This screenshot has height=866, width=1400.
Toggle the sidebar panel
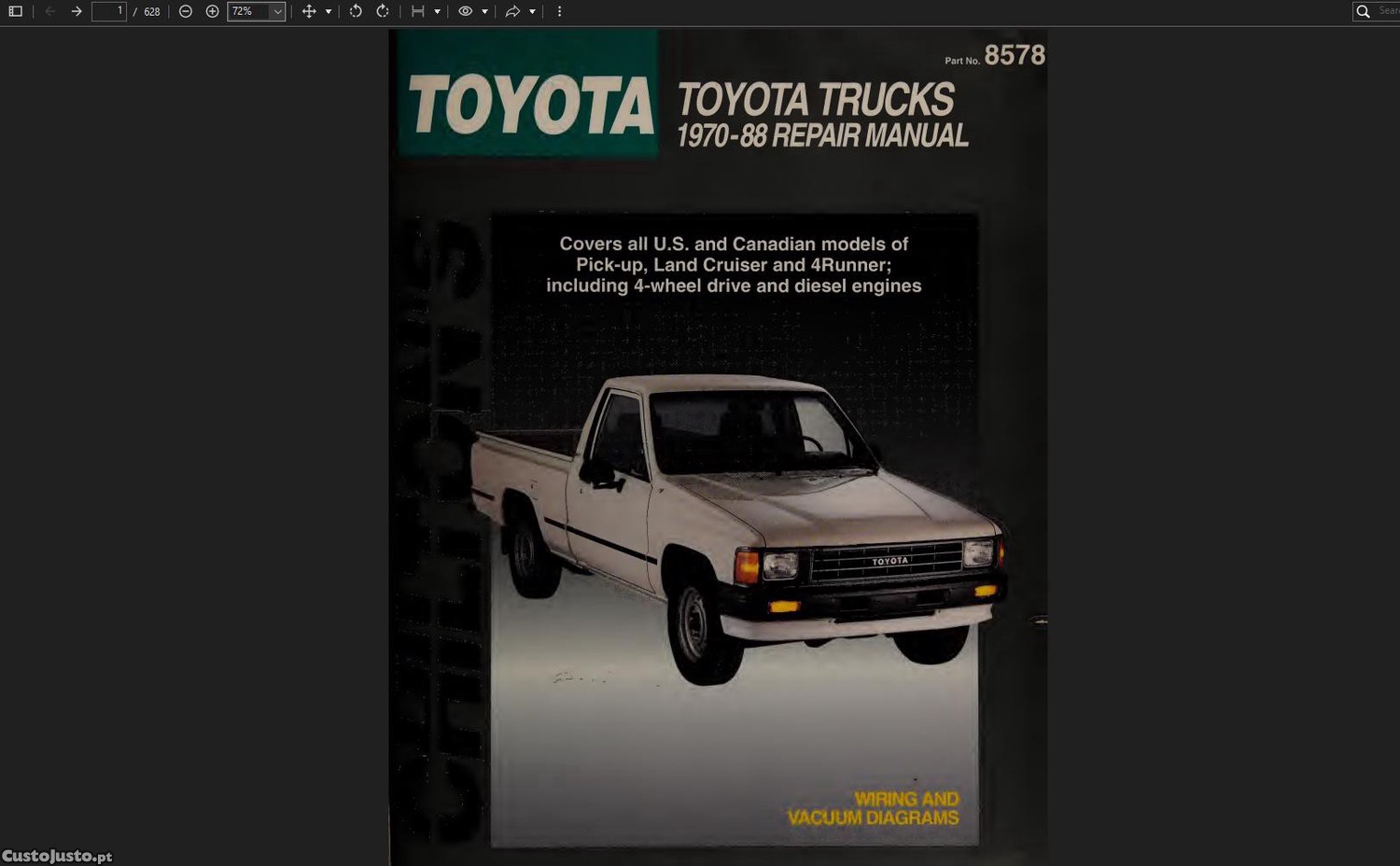click(x=15, y=11)
